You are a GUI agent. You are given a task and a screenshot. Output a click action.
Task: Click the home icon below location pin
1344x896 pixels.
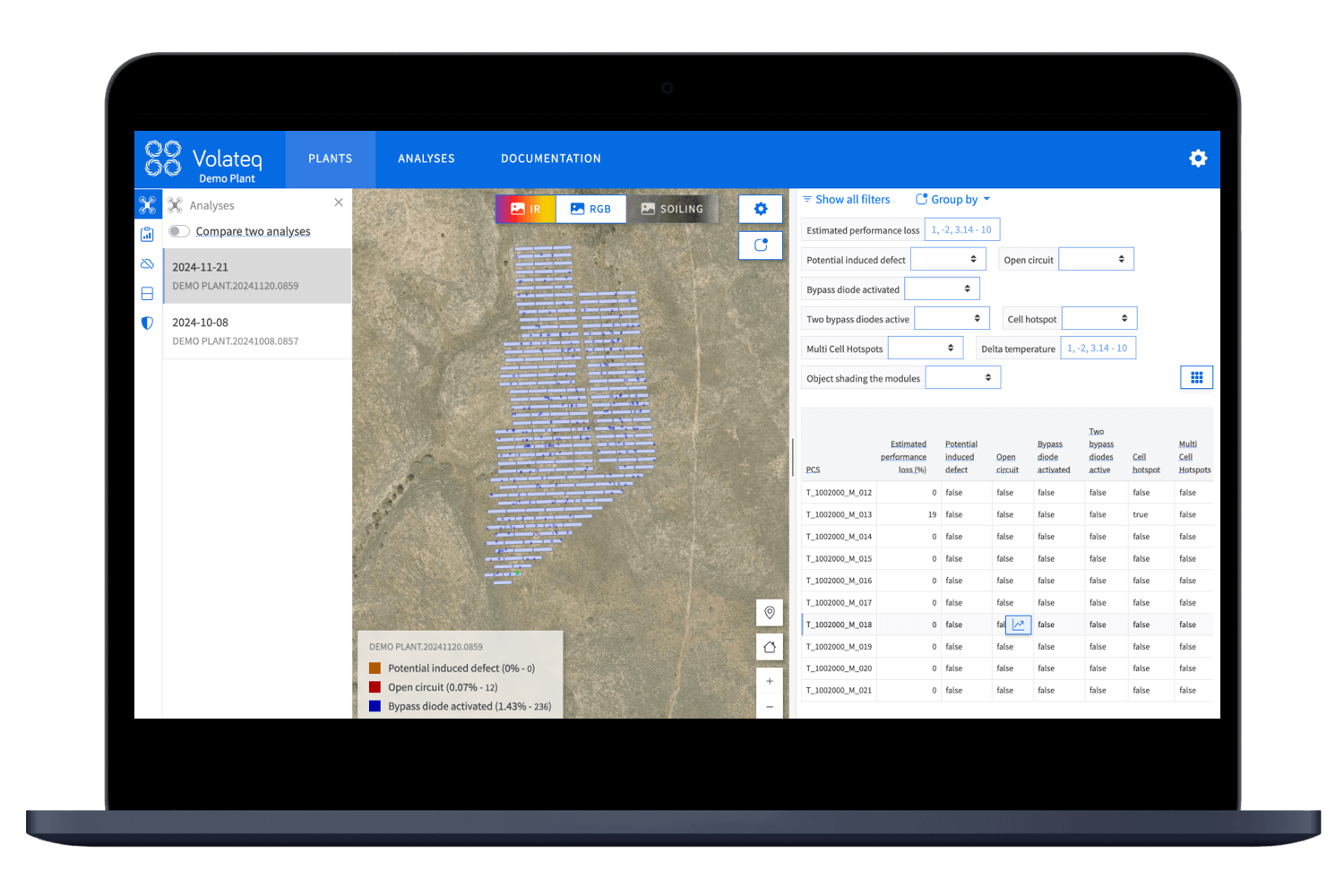(769, 646)
